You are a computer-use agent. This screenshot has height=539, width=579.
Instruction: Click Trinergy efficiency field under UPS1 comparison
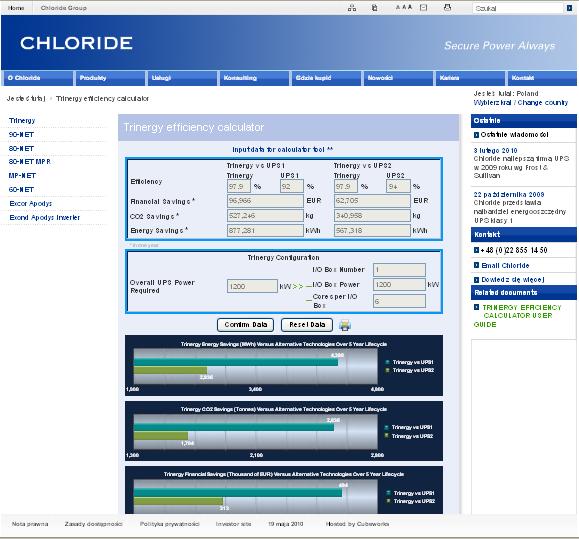[x=239, y=186]
